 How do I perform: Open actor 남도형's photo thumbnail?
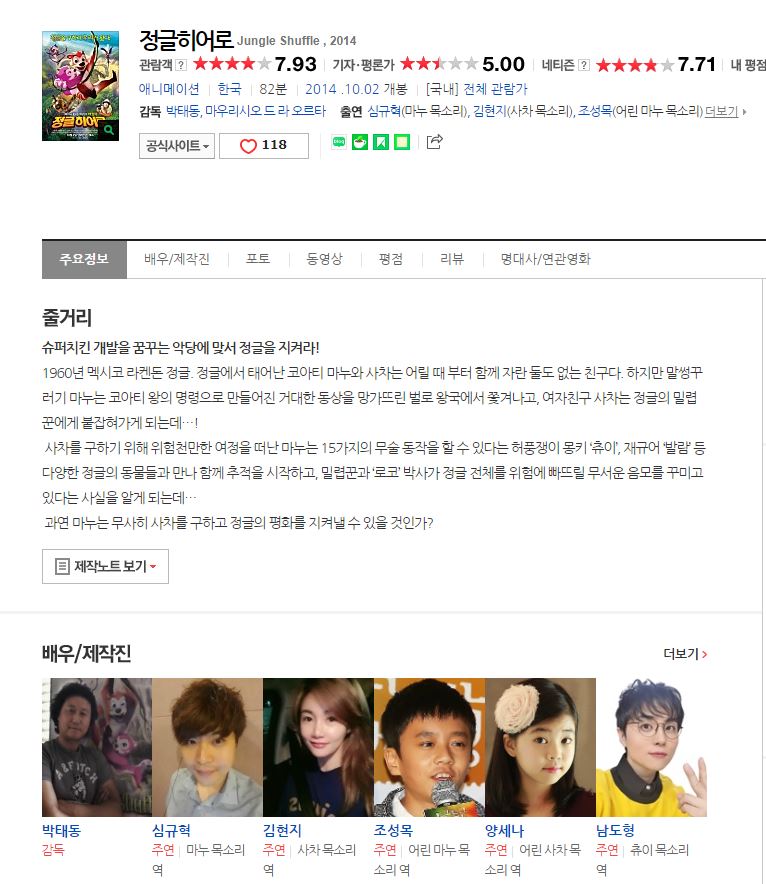[x=651, y=747]
